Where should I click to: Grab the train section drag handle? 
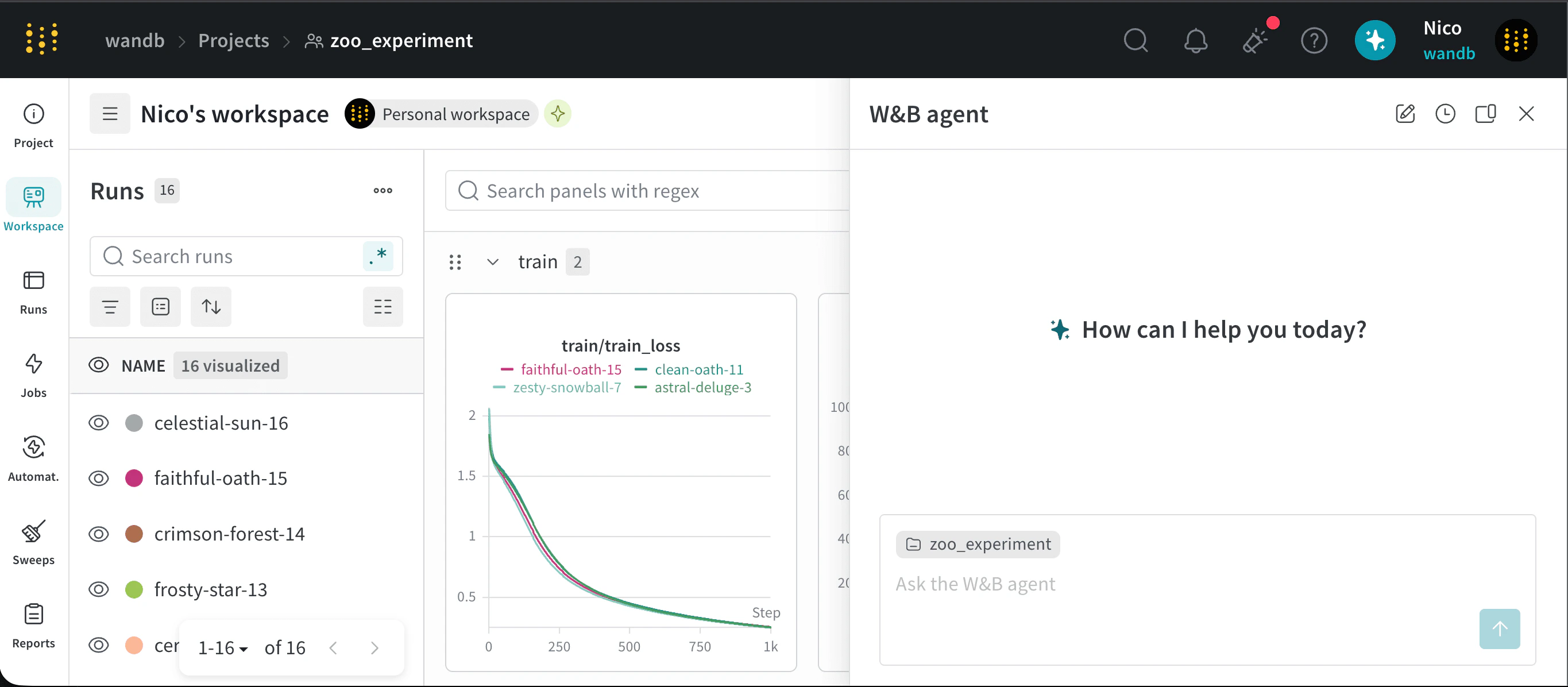click(x=455, y=262)
